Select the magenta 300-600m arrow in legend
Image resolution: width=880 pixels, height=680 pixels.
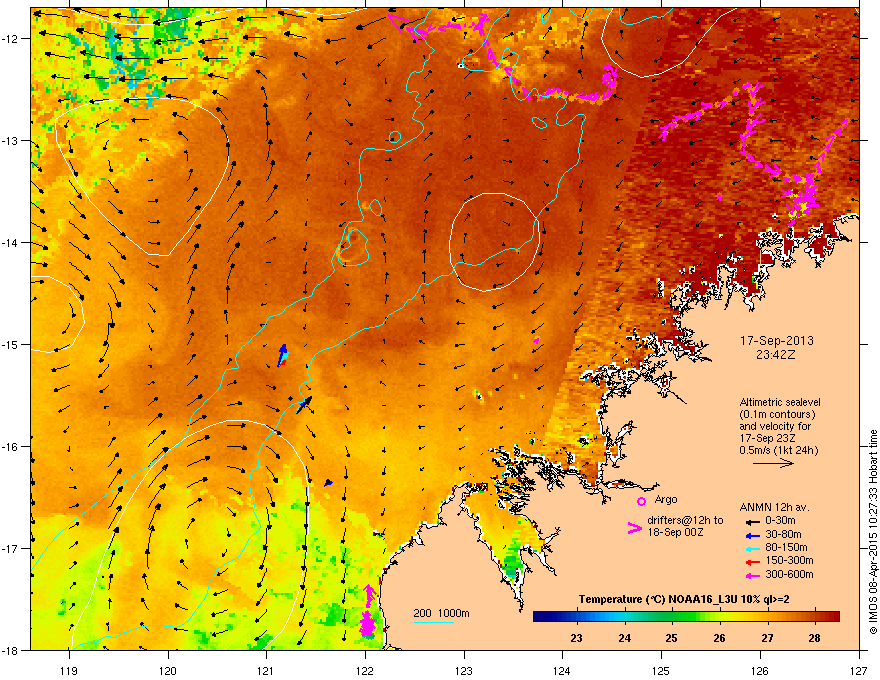[x=751, y=575]
